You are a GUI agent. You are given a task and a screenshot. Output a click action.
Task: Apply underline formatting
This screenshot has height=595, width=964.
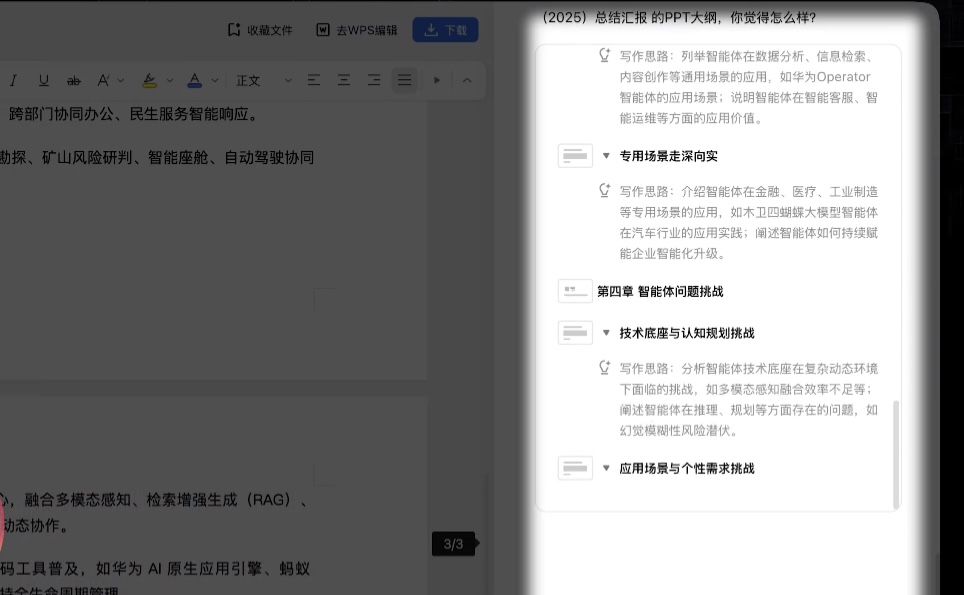pyautogui.click(x=43, y=80)
